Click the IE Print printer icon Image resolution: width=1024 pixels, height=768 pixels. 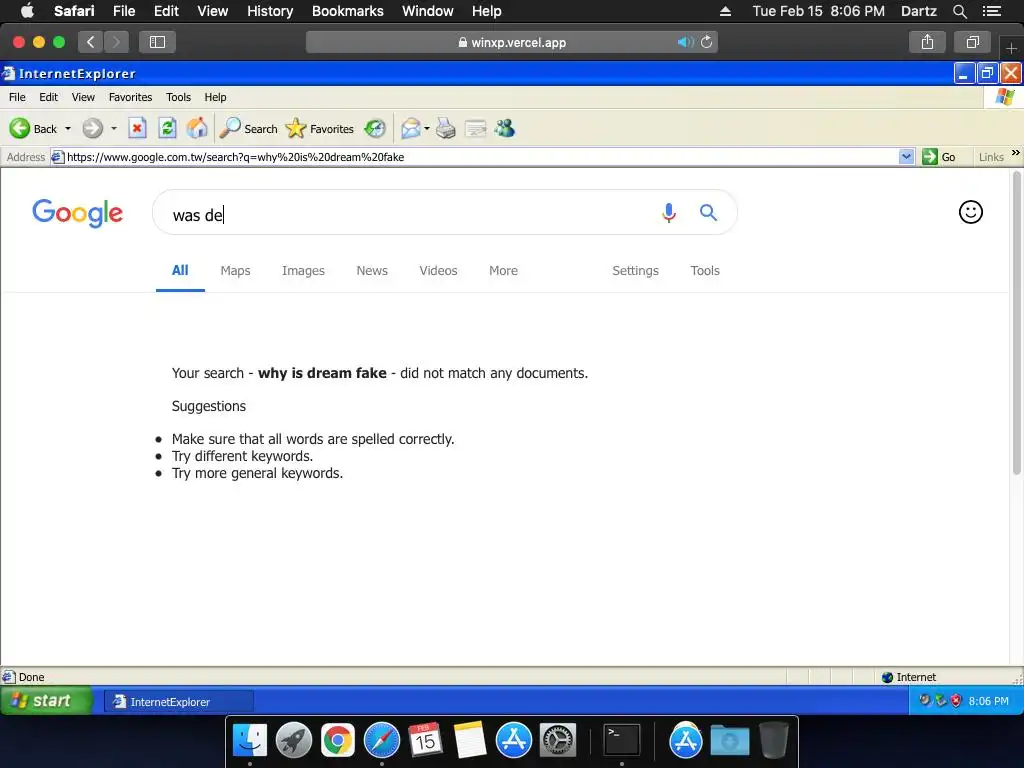(x=445, y=128)
